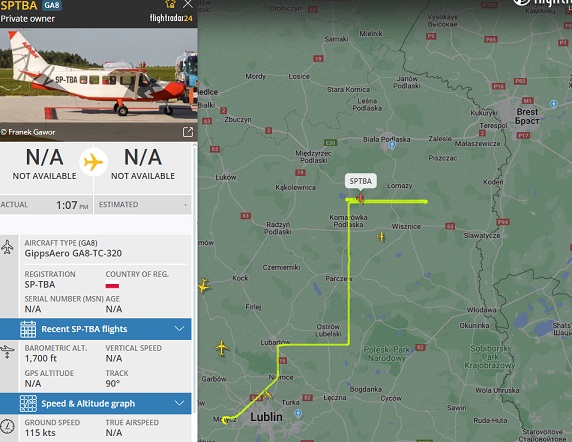Click the blue airport marker near Lublin

coord(298,414)
